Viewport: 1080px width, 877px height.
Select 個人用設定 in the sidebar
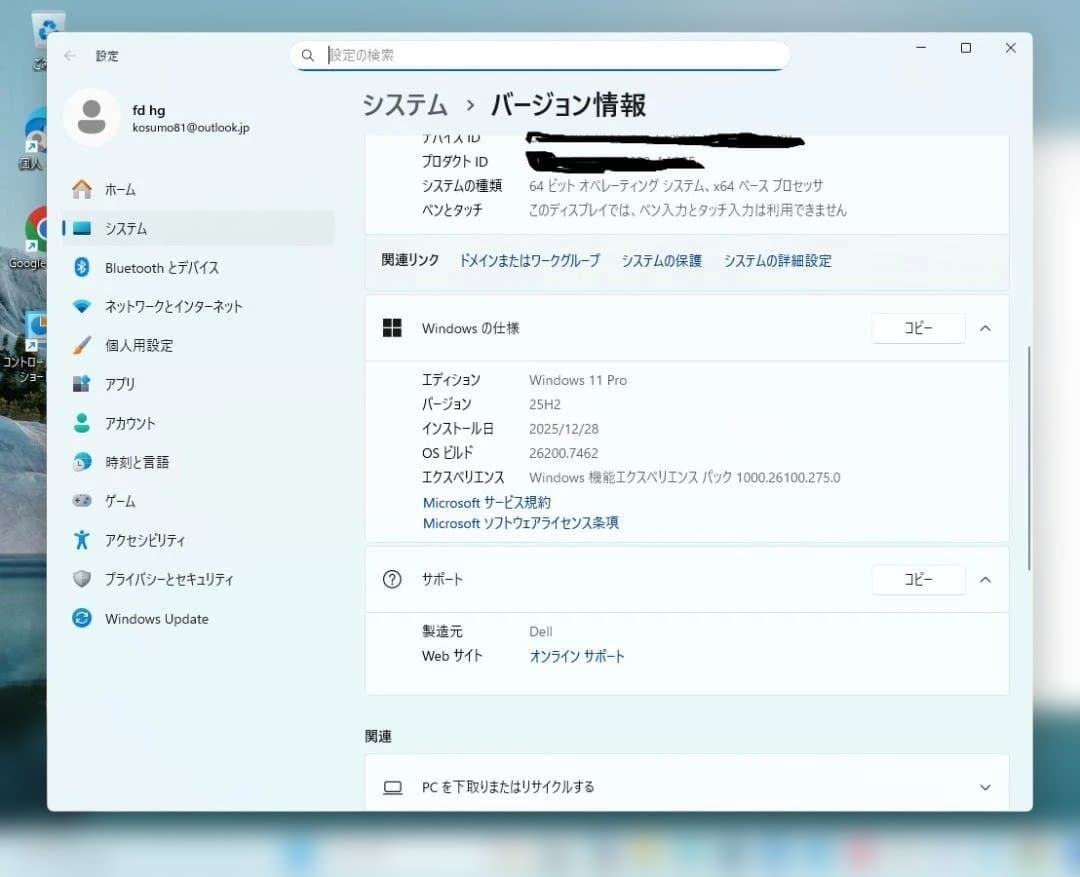point(138,345)
